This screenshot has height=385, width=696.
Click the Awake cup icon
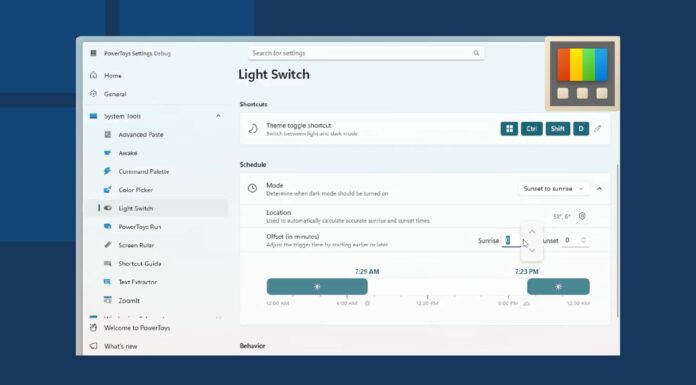107,153
